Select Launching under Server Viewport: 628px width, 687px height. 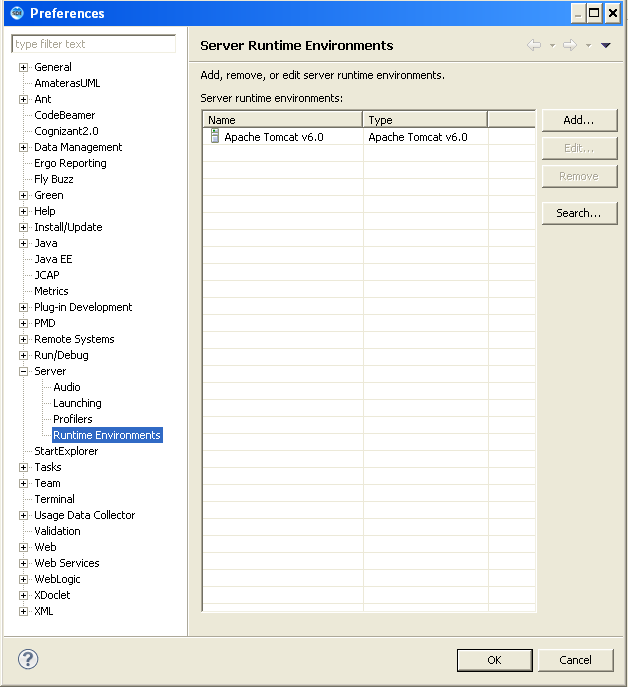click(77, 403)
